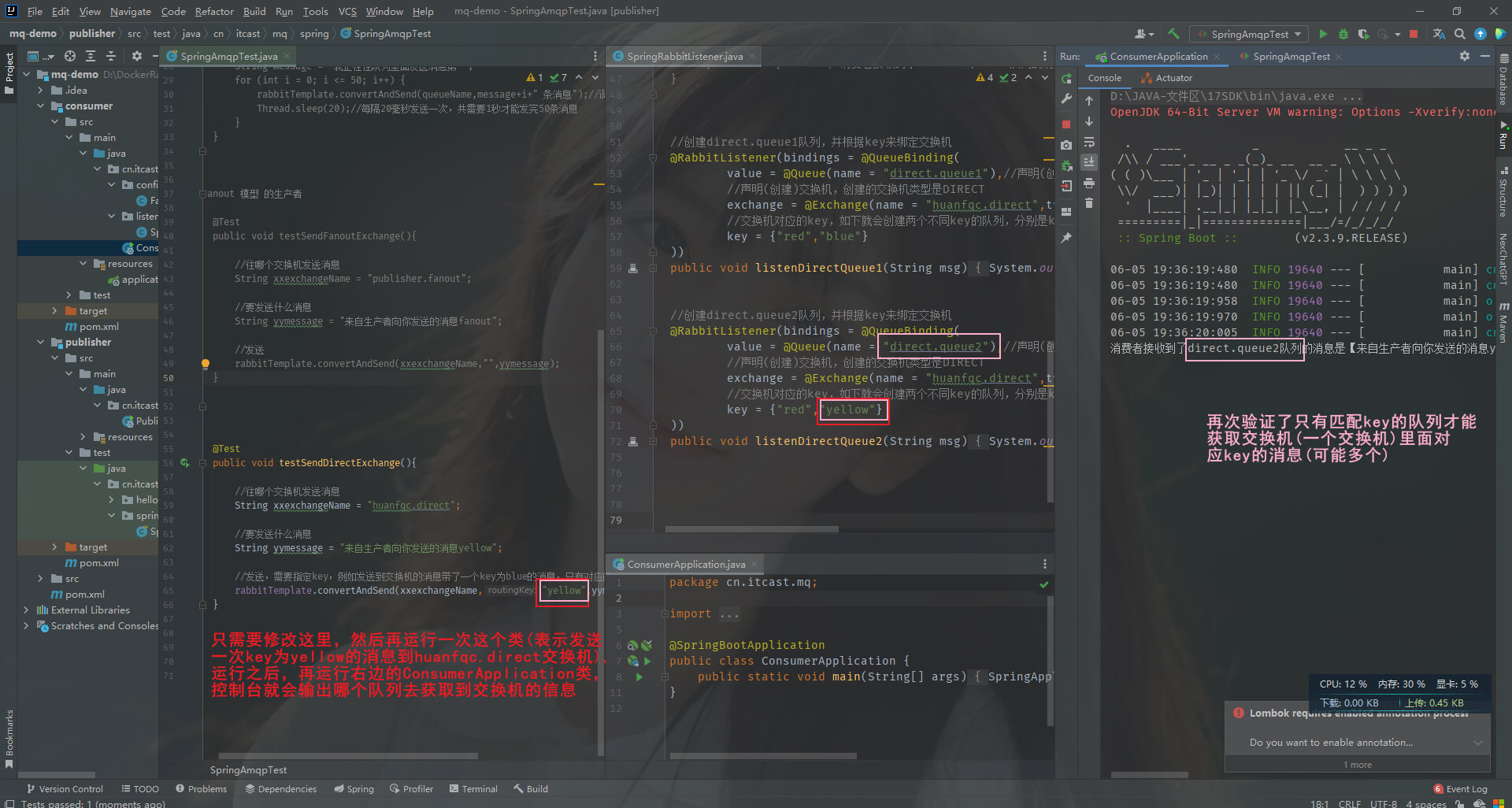Toggle the Database tool window on right stripe
The image size is (1512, 808).
[x=1503, y=80]
